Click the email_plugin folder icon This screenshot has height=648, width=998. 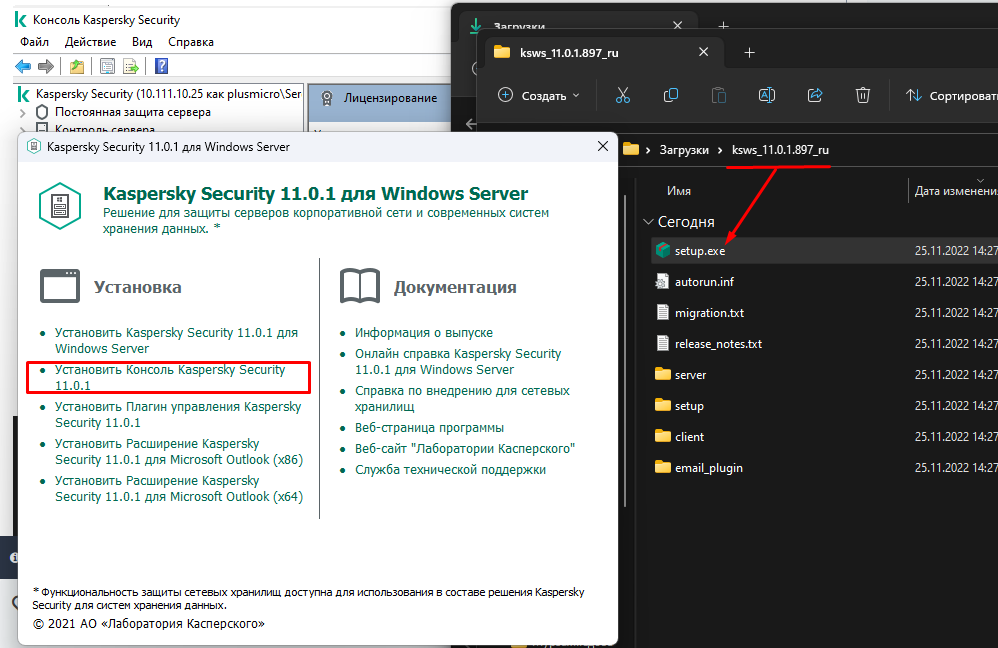tap(663, 467)
